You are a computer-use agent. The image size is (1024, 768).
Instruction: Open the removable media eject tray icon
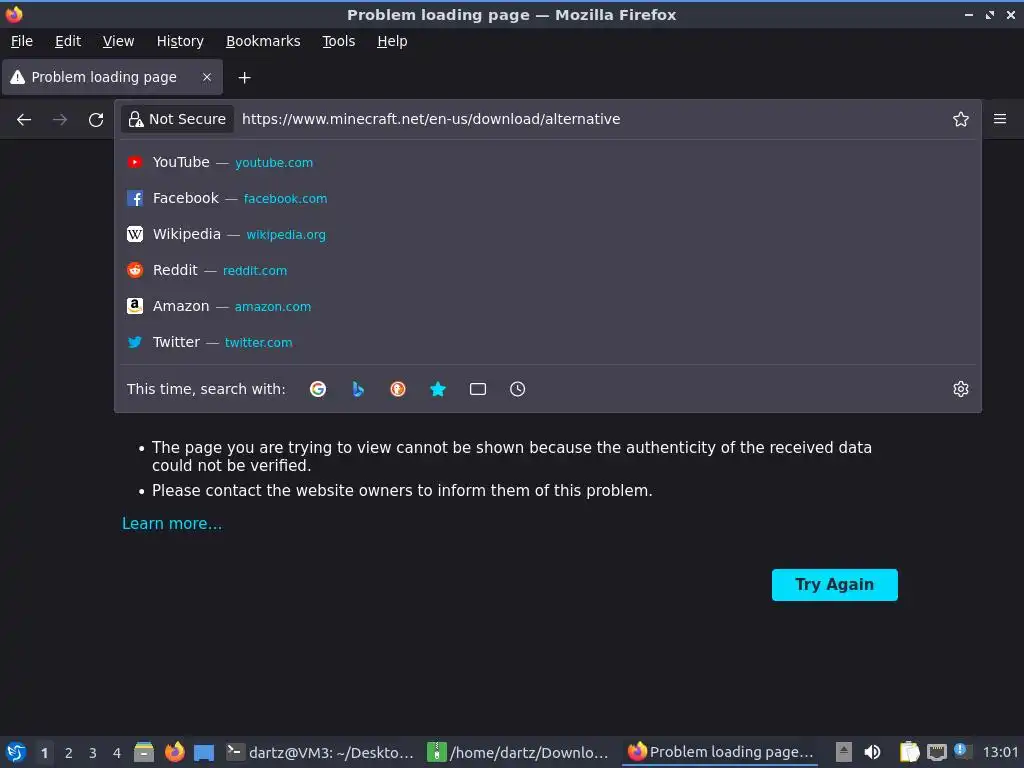[844, 752]
